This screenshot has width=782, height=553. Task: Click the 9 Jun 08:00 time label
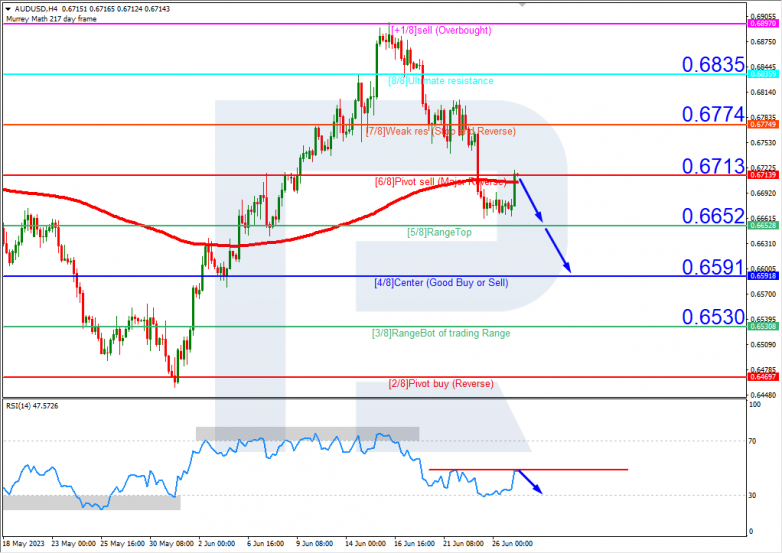(315, 544)
